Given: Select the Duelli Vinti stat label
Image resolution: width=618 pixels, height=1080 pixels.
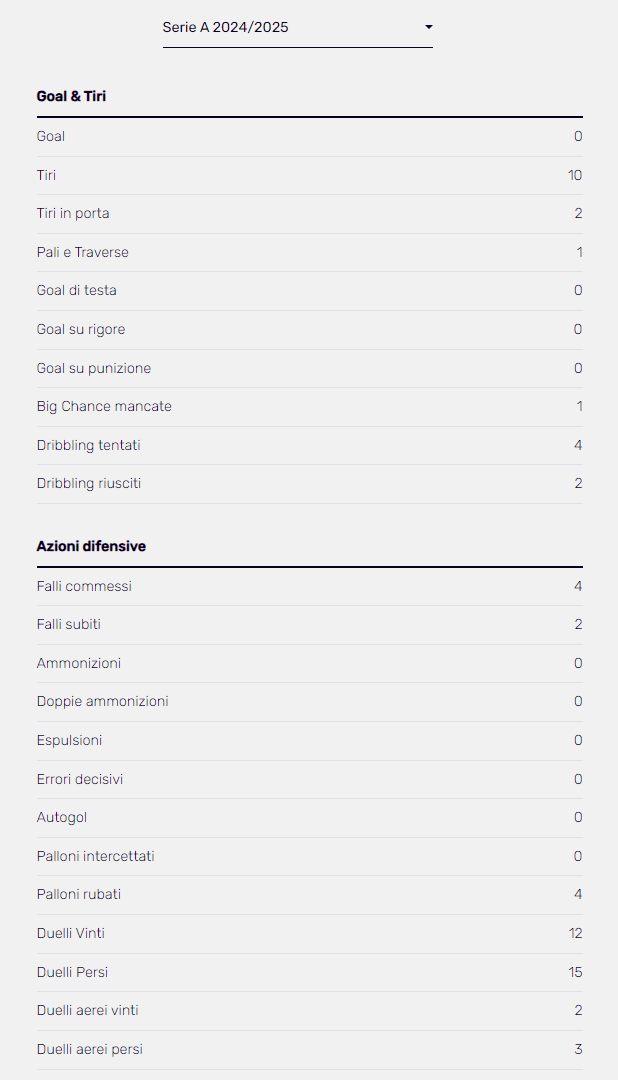Looking at the screenshot, I should tap(71, 933).
